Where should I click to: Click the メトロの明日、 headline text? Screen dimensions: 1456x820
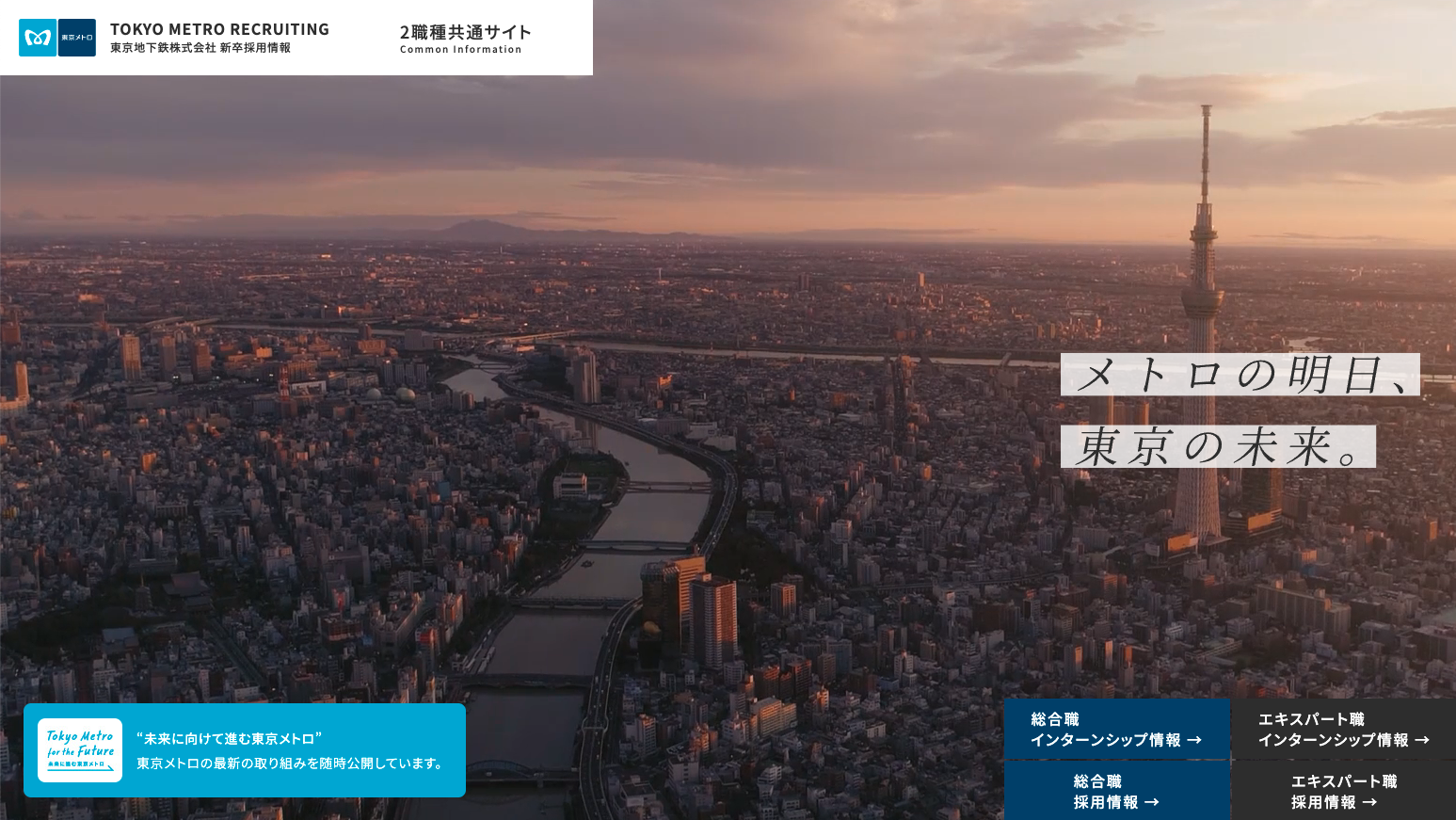pos(1240,375)
